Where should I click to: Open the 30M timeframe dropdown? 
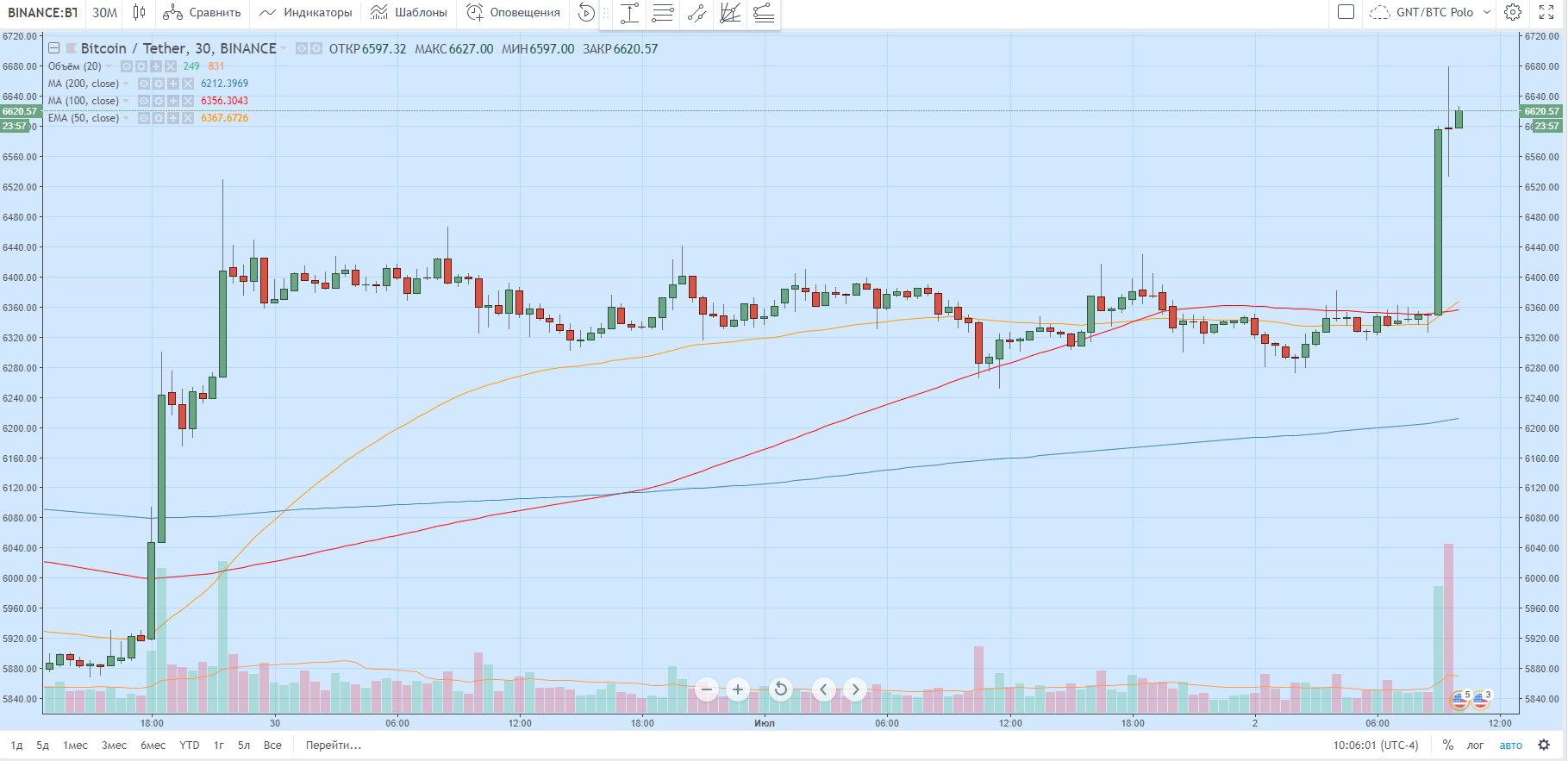[x=104, y=12]
